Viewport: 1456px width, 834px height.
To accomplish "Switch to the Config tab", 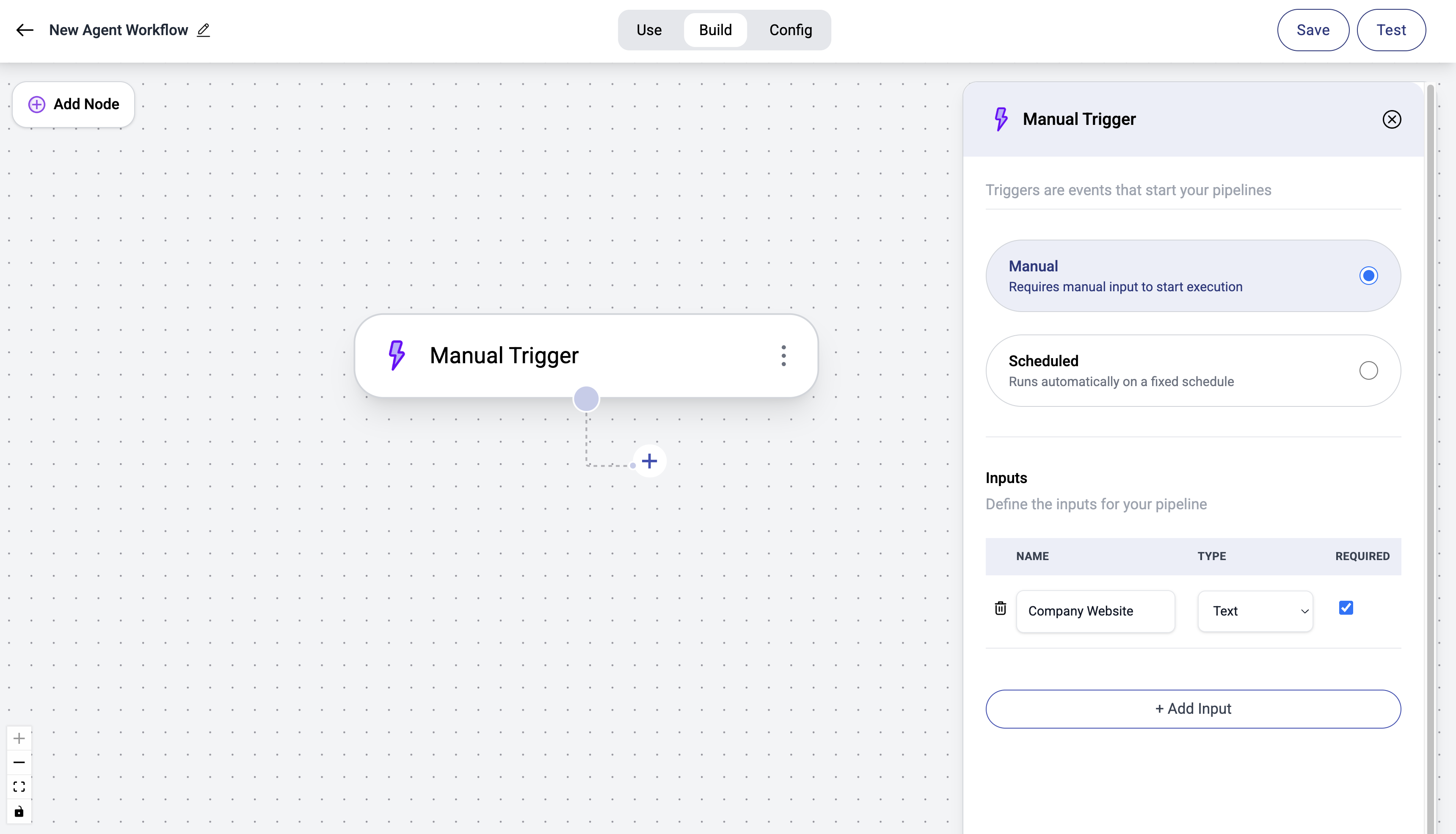I will click(x=790, y=30).
